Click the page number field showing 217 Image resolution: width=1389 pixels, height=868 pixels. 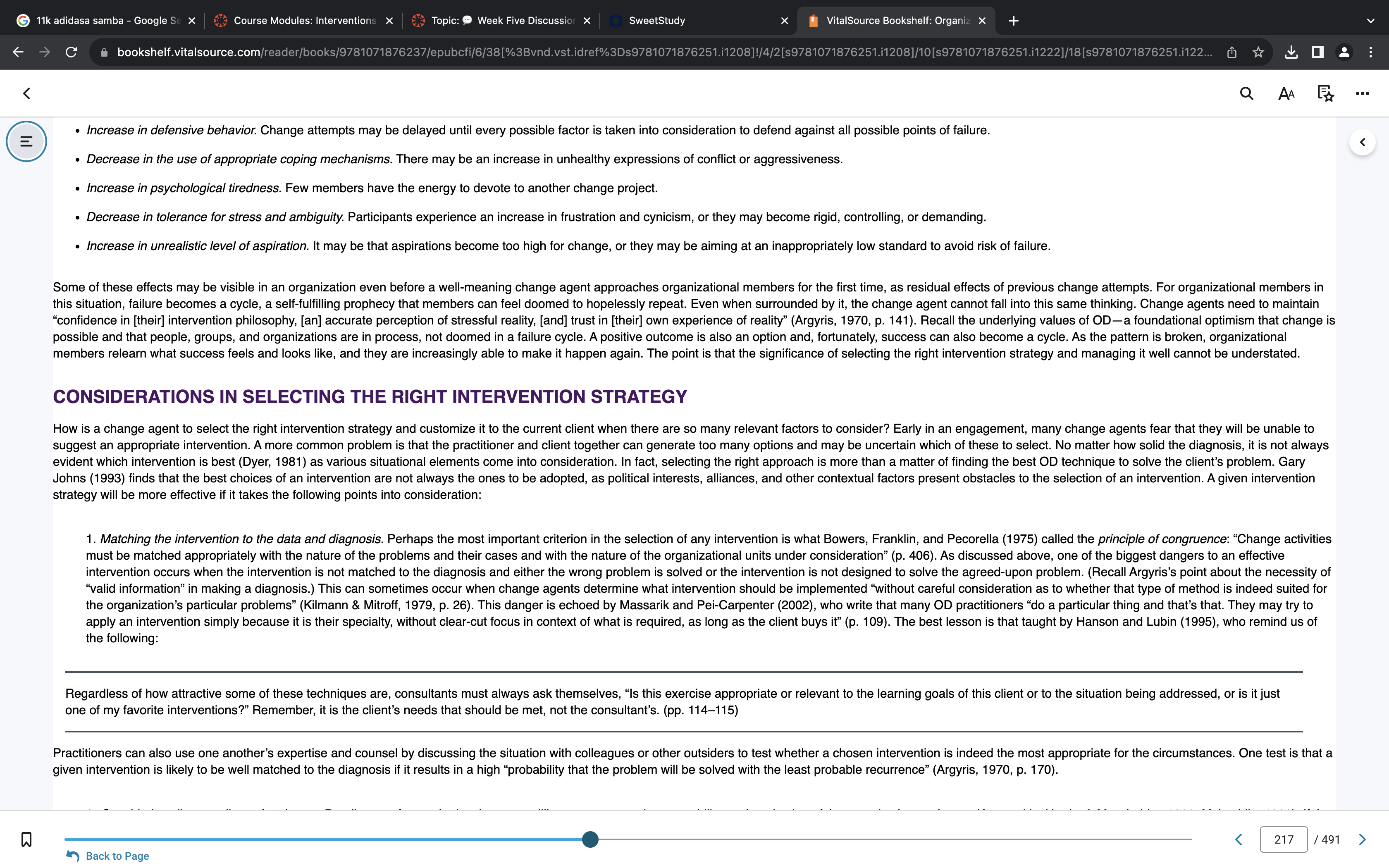click(x=1284, y=840)
